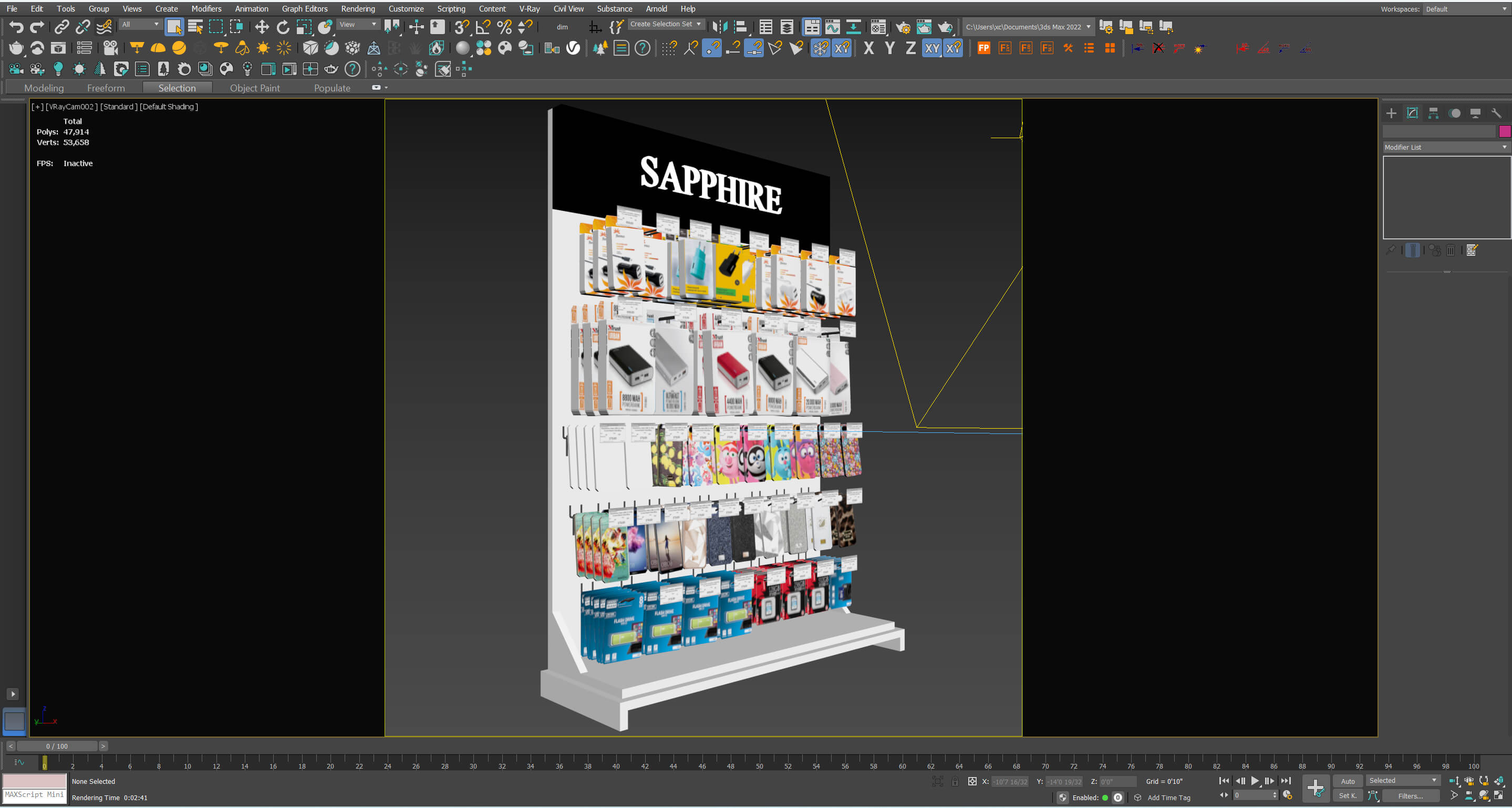This screenshot has width=1512, height=808.
Task: Click the Mirror tool icon
Action: (719, 27)
